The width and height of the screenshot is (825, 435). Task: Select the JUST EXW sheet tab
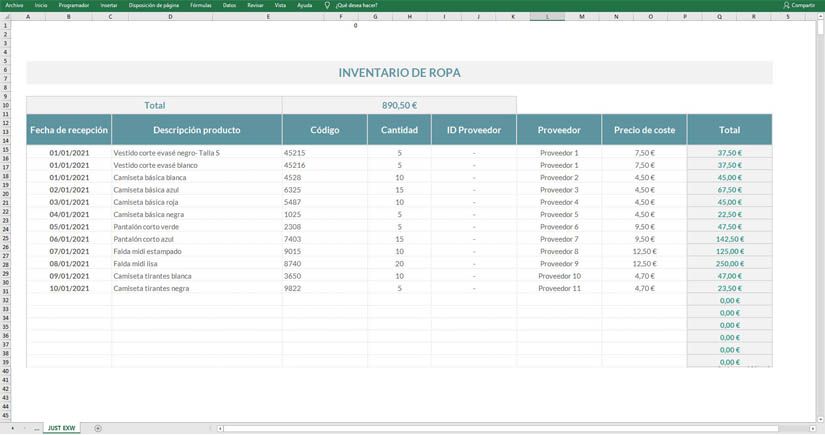pos(62,428)
